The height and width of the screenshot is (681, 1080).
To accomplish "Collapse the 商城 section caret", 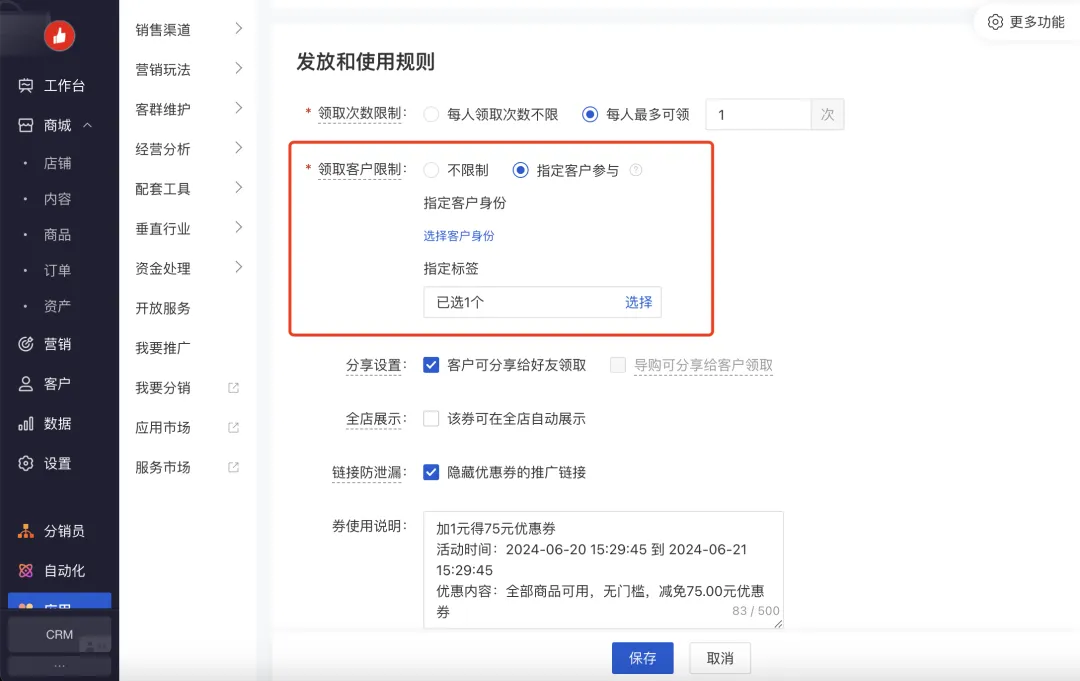I will pos(88,126).
